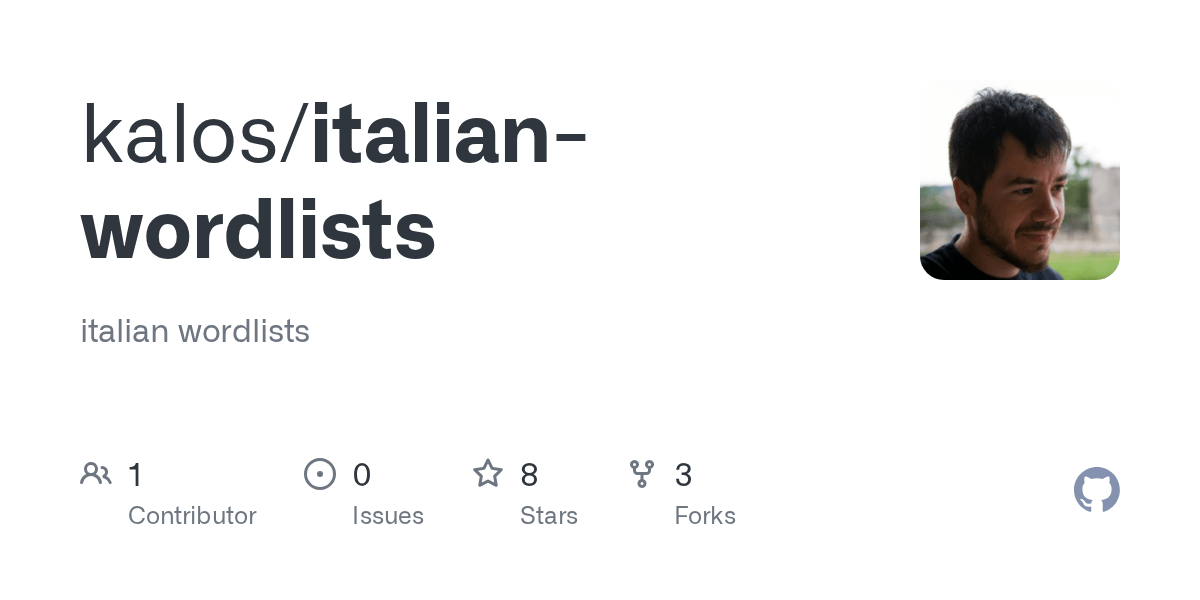Click the Forks branch icon
Viewport: 1200px width, 600px height.
tap(642, 474)
